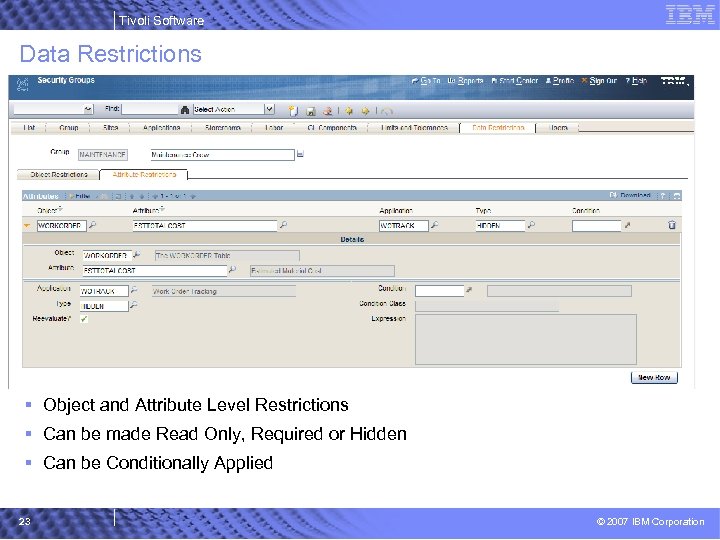Click the lookup icon beside WOTRACK in table row
720x540 pixels.
[434, 225]
